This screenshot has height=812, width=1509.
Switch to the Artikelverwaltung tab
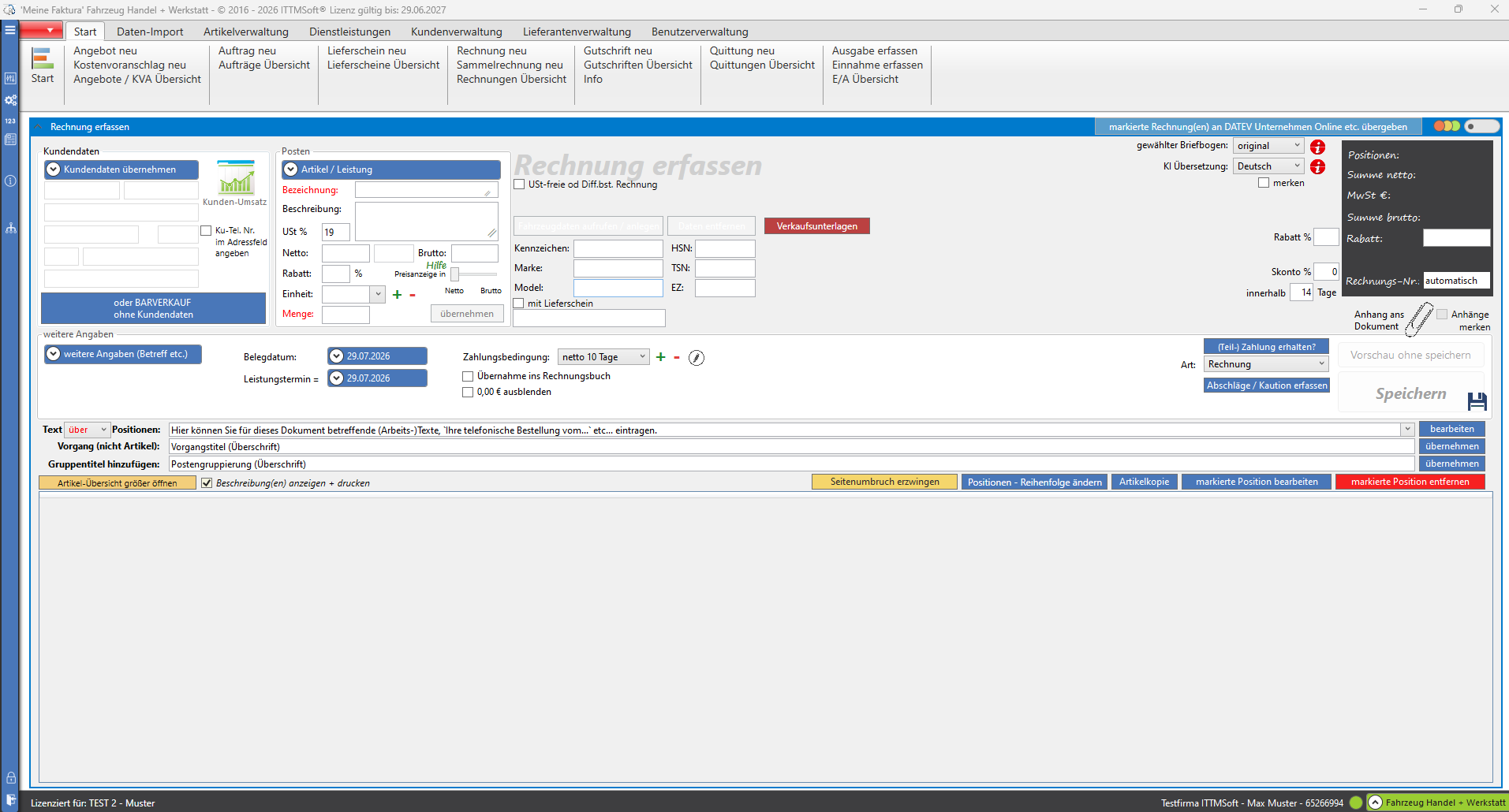[x=246, y=32]
